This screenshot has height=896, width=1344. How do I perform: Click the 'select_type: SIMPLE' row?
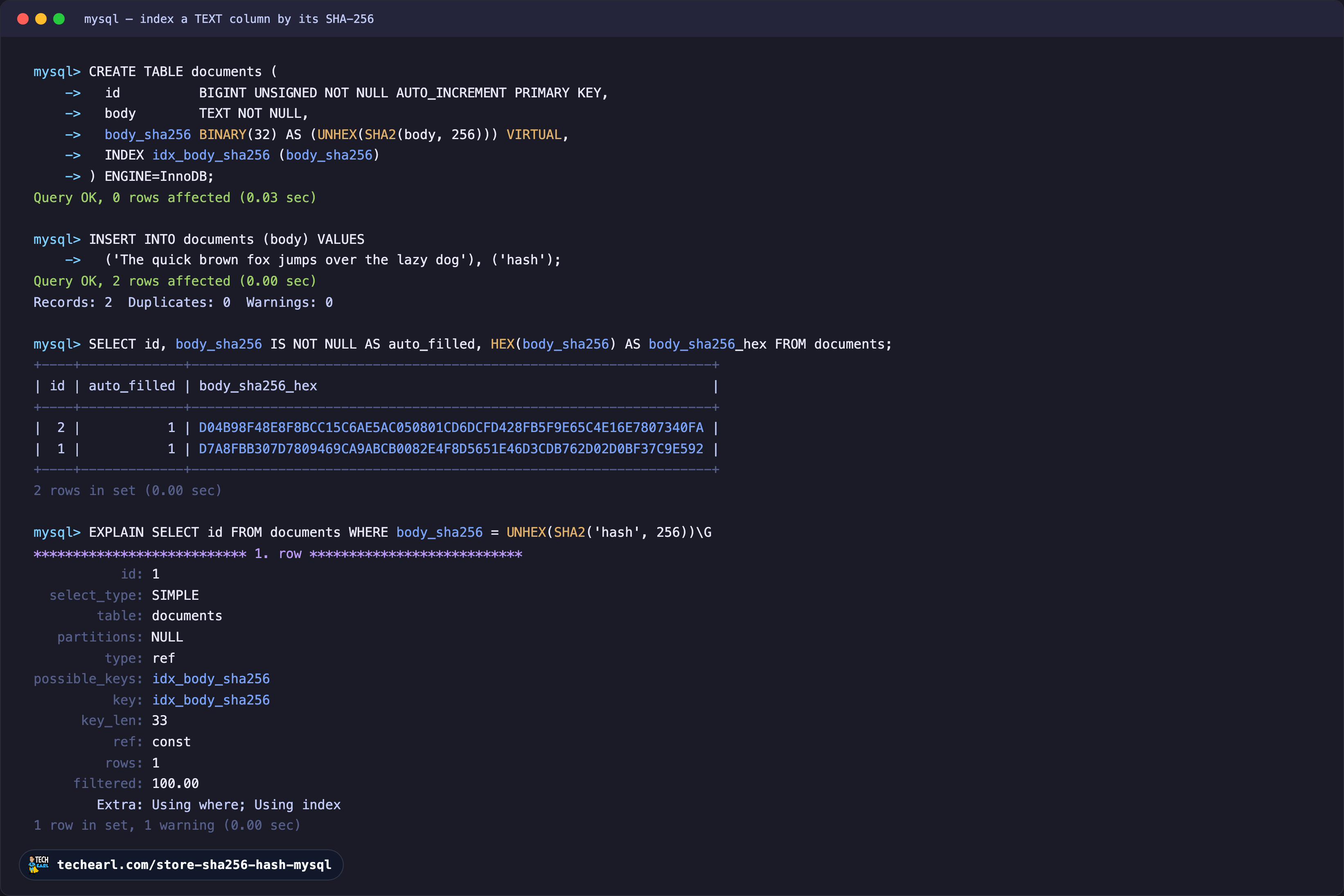click(x=124, y=595)
